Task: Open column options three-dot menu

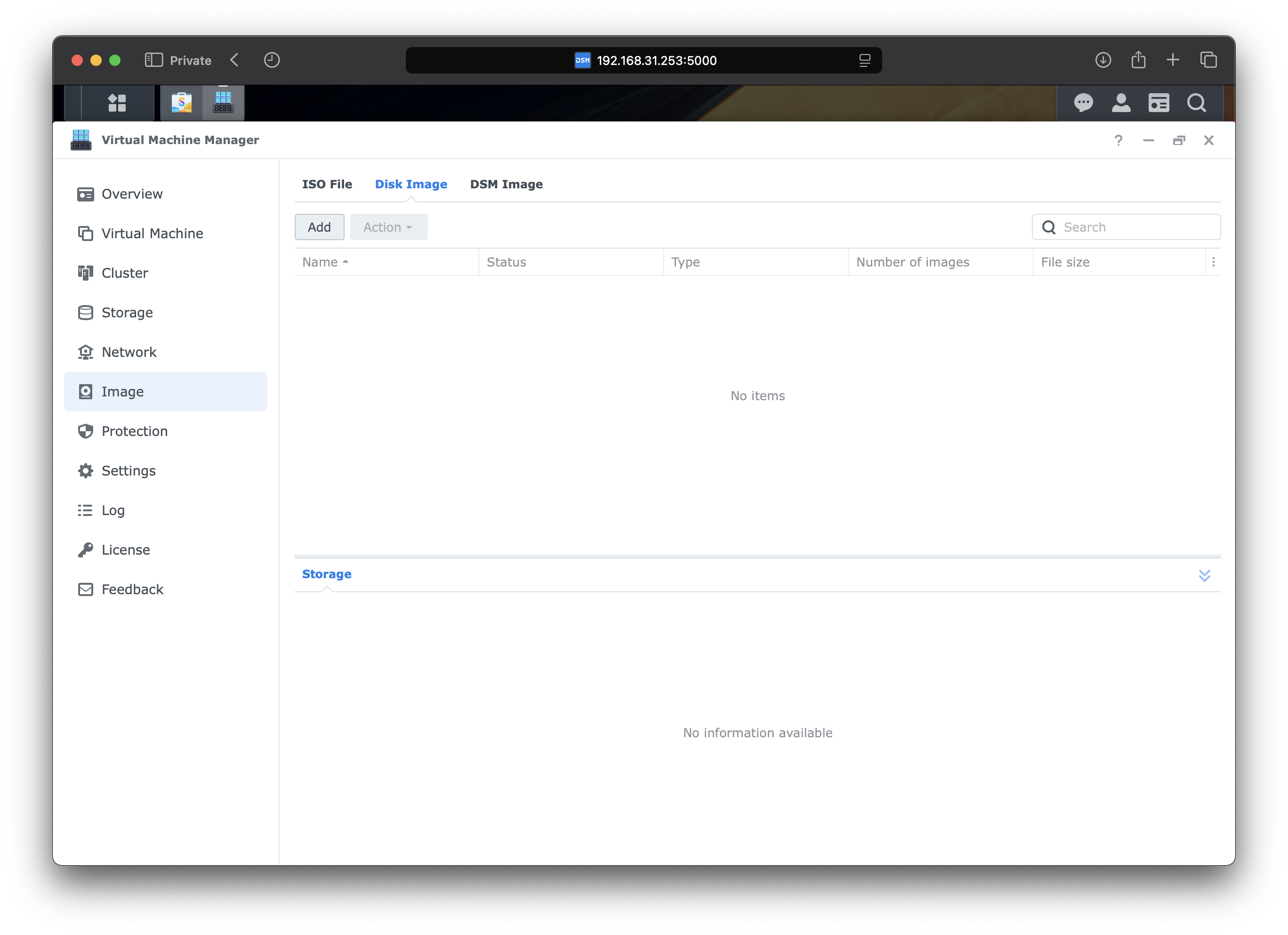Action: pos(1213,262)
